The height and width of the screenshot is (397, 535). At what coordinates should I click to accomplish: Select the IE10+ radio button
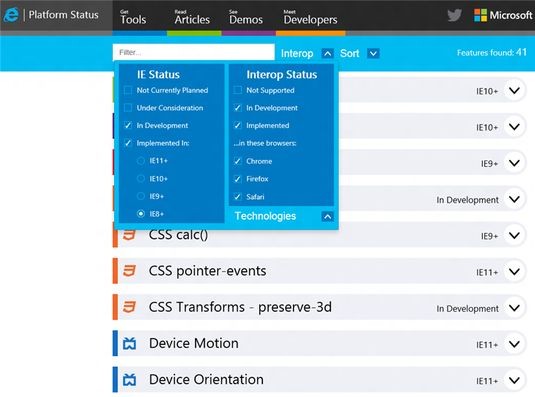tap(141, 178)
